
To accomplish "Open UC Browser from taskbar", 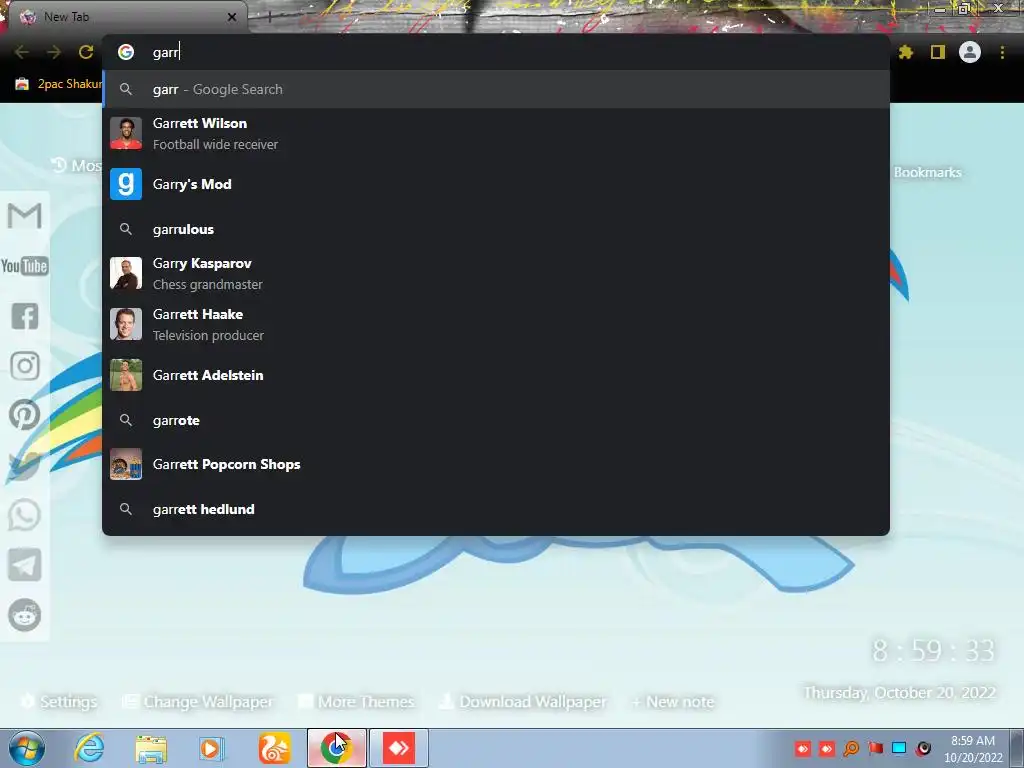I will coord(274,748).
